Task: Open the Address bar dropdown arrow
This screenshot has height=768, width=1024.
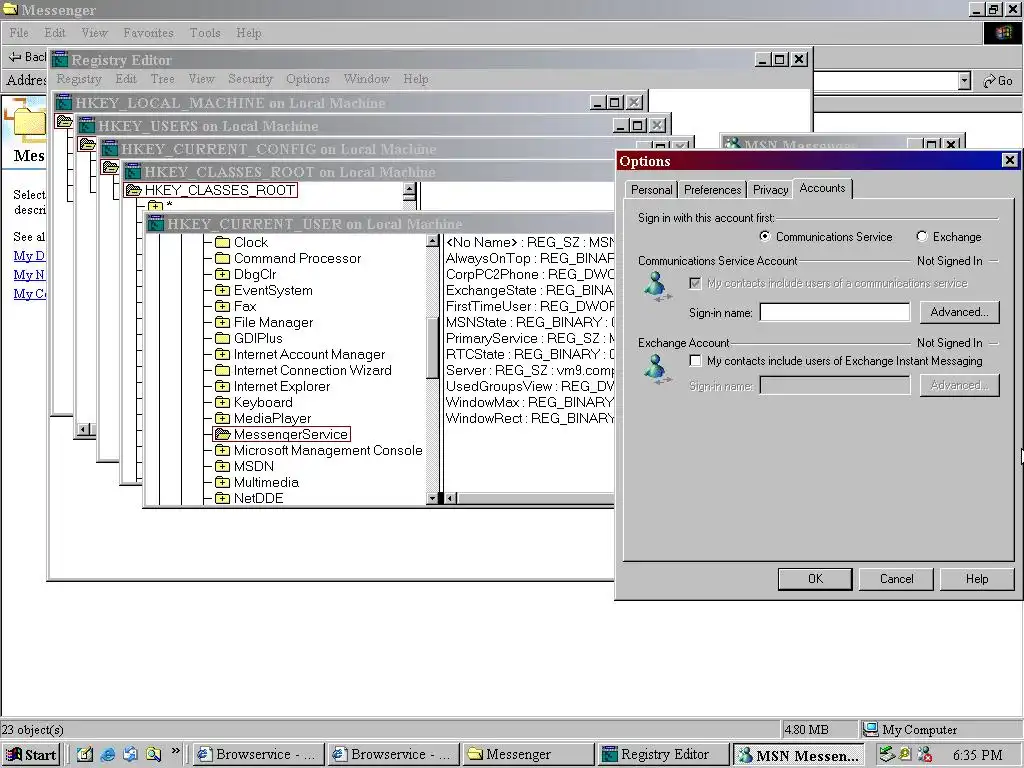Action: (965, 81)
